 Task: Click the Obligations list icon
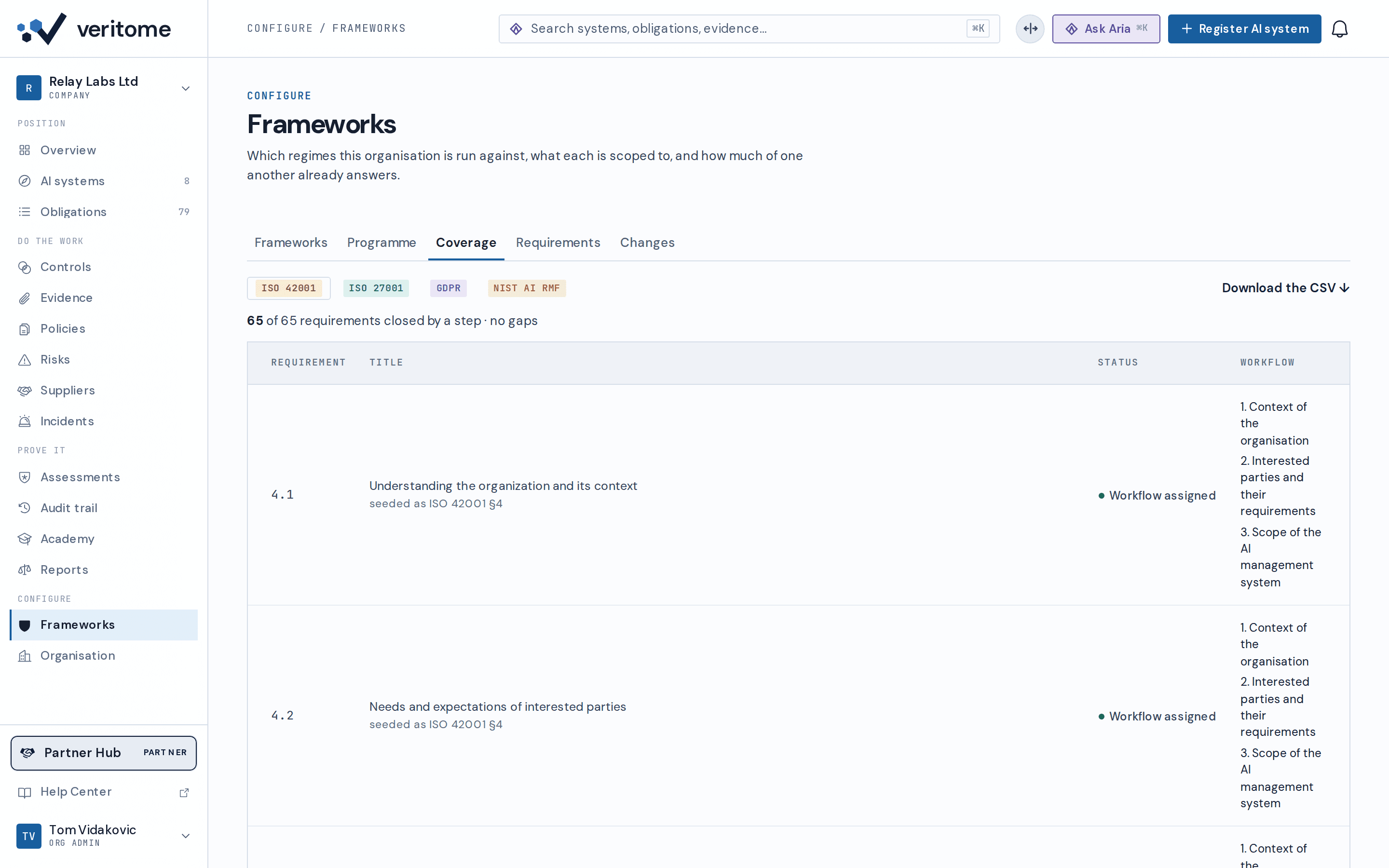point(24,212)
